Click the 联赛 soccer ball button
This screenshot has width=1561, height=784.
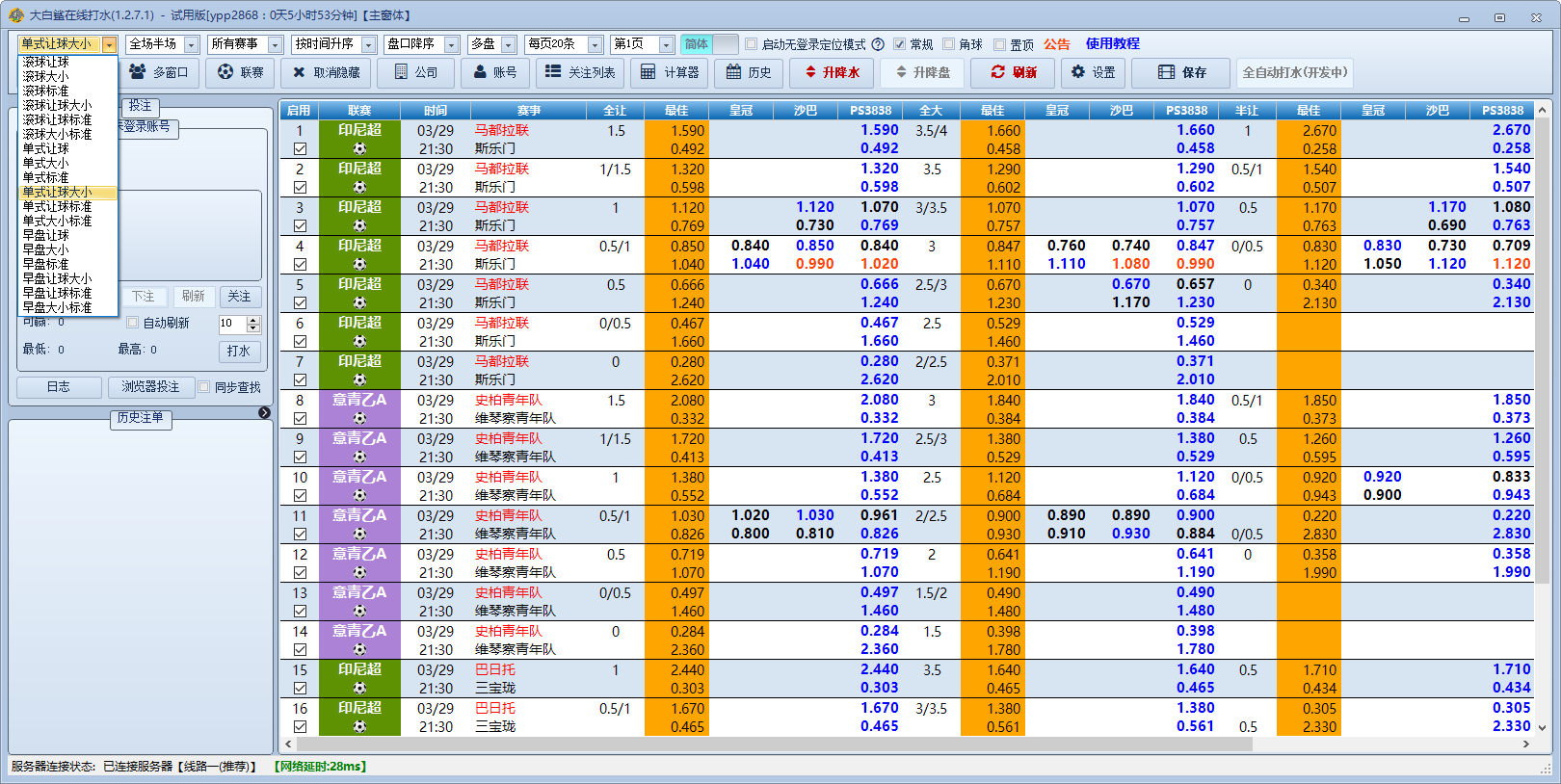coord(241,72)
